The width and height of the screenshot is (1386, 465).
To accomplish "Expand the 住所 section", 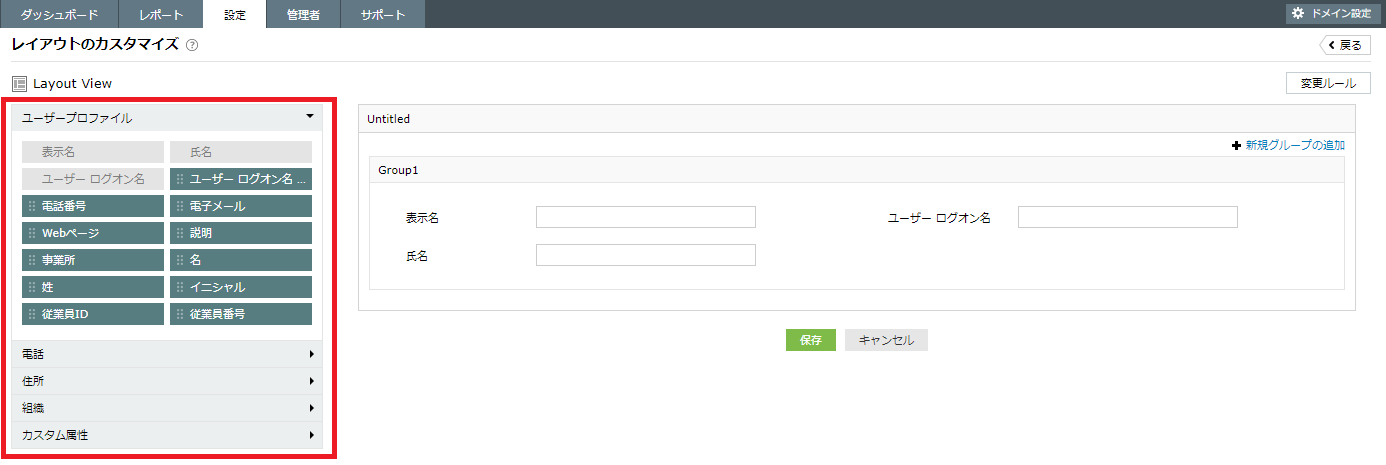I will click(x=311, y=381).
